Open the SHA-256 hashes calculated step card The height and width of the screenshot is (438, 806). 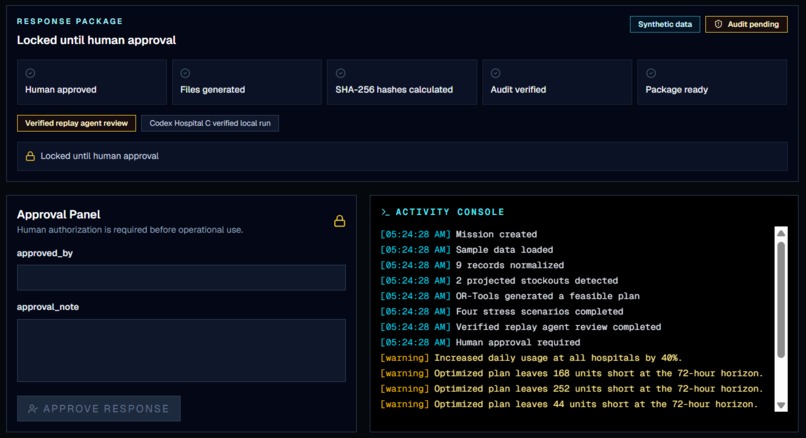[x=402, y=82]
